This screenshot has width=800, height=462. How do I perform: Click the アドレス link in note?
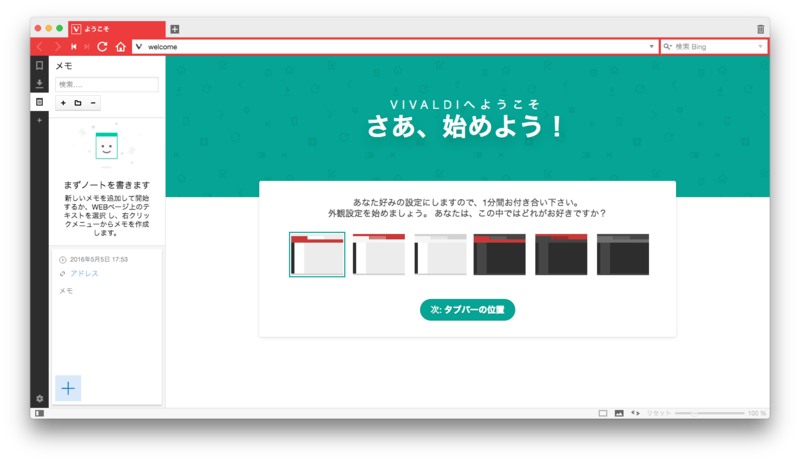tap(84, 273)
